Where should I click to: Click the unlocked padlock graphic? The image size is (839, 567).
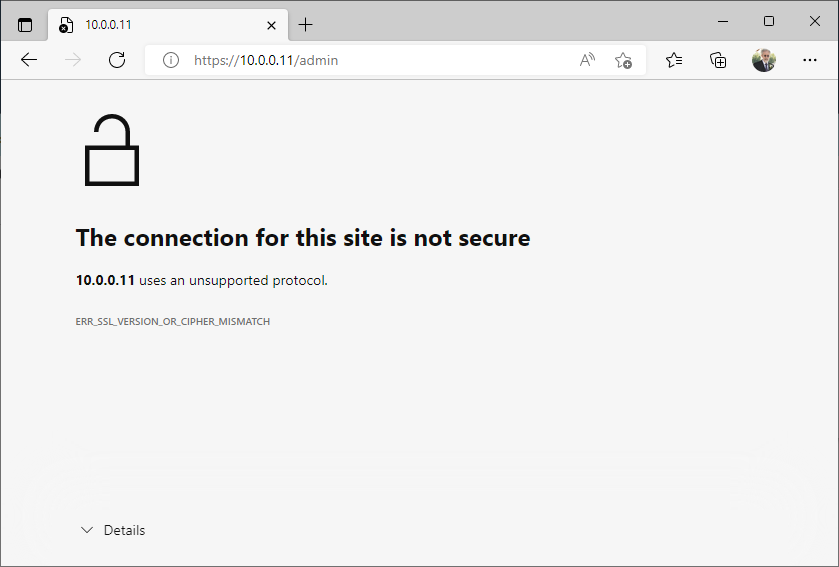(x=111, y=151)
